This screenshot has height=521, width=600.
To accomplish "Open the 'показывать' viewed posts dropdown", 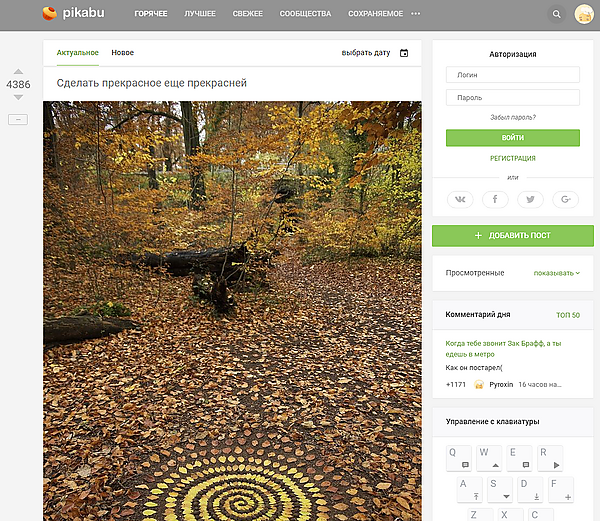I will pos(556,273).
